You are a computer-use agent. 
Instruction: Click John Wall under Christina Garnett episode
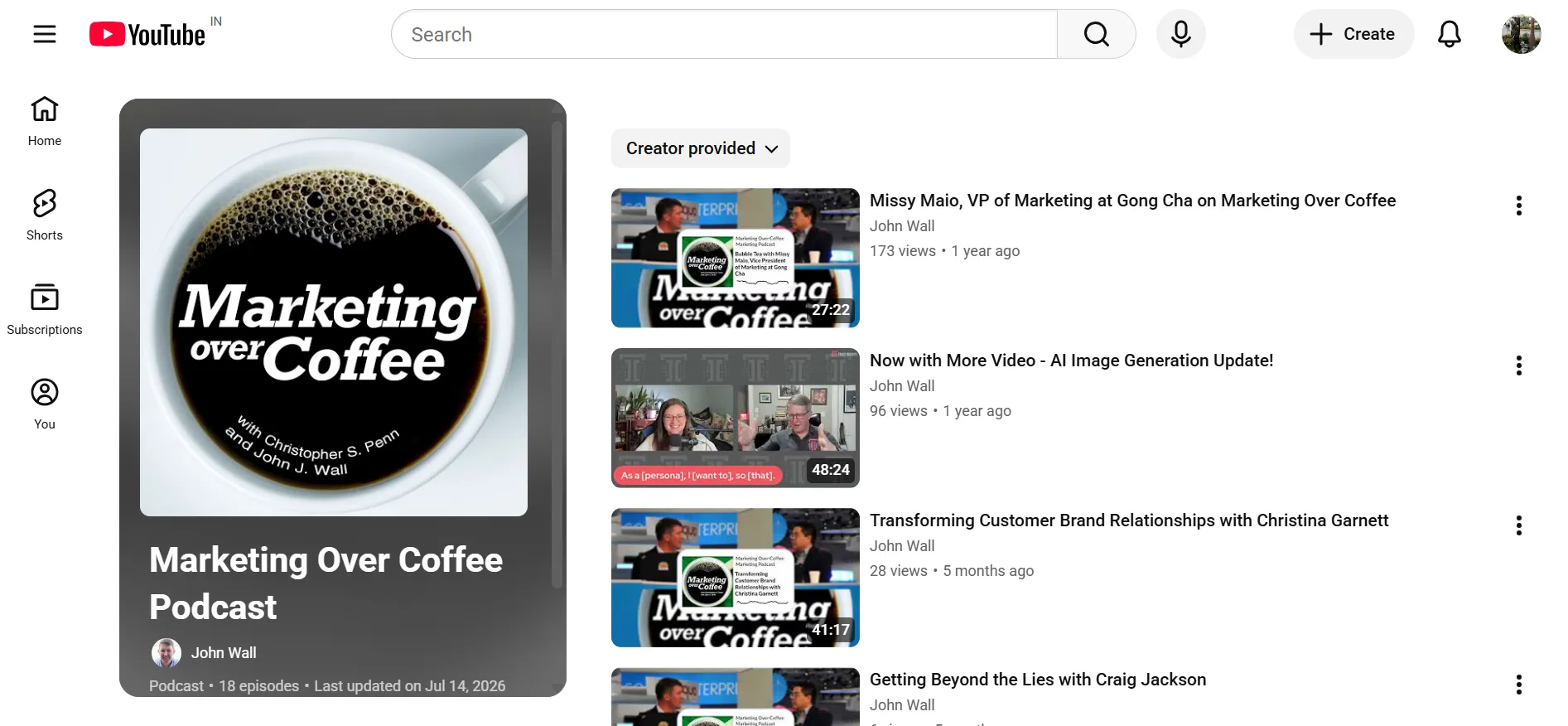click(x=902, y=546)
